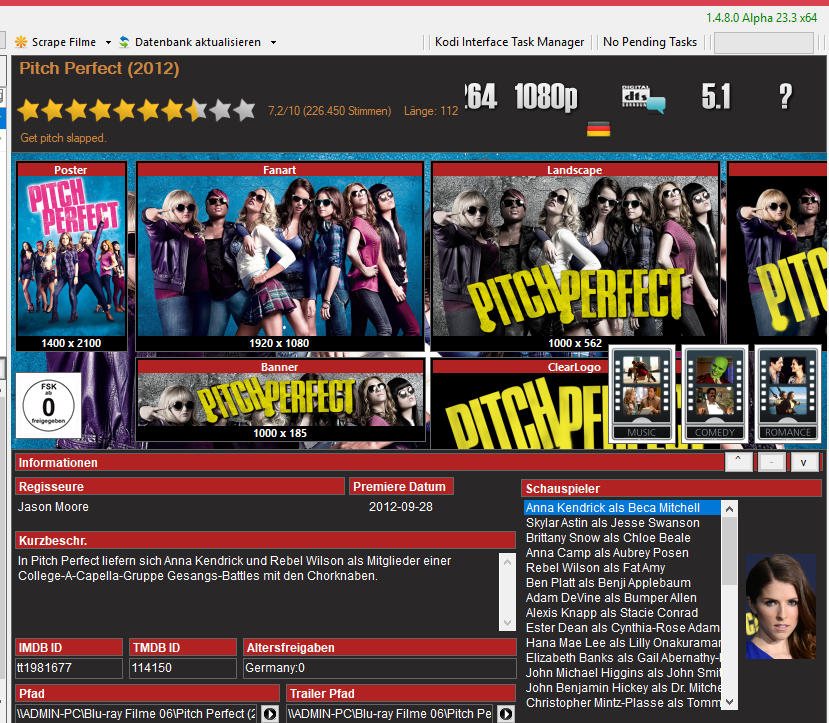The image size is (829, 723).
Task: Click the Trailer Pfad text field
Action: point(389,713)
